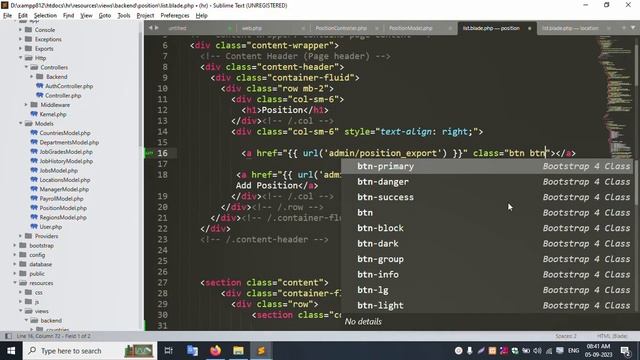
Task: Expand the public folder
Action: [15, 273]
